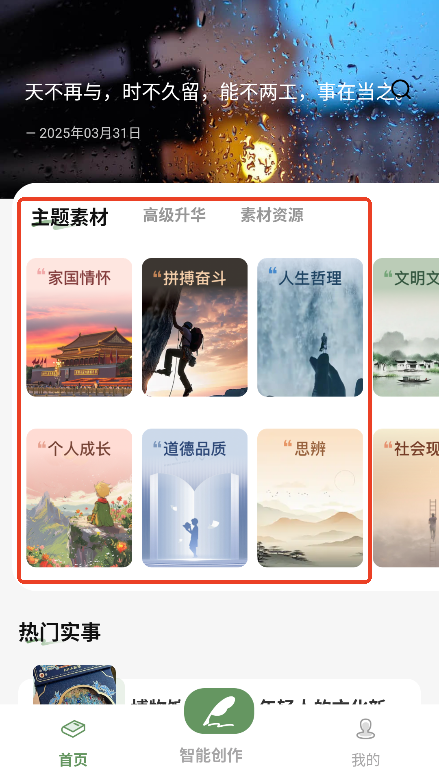
Task: Click the daily quote text
Action: point(209,92)
